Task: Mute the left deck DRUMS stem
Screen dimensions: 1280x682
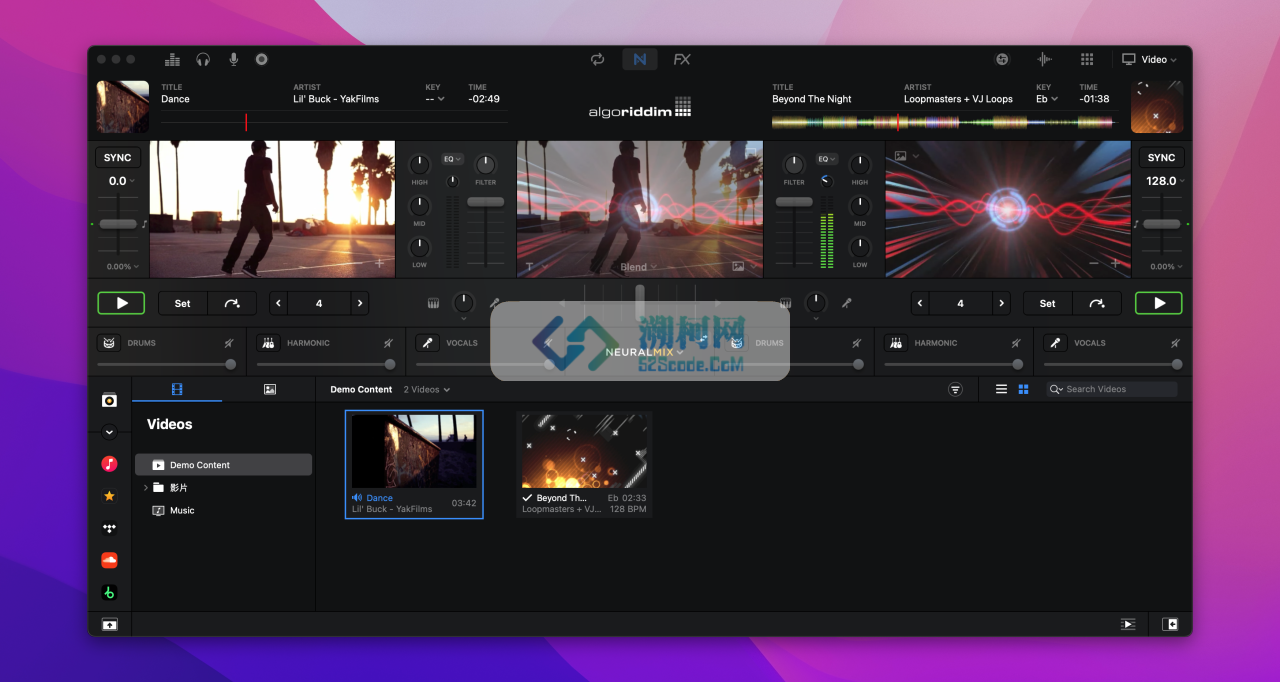Action: coord(229,343)
